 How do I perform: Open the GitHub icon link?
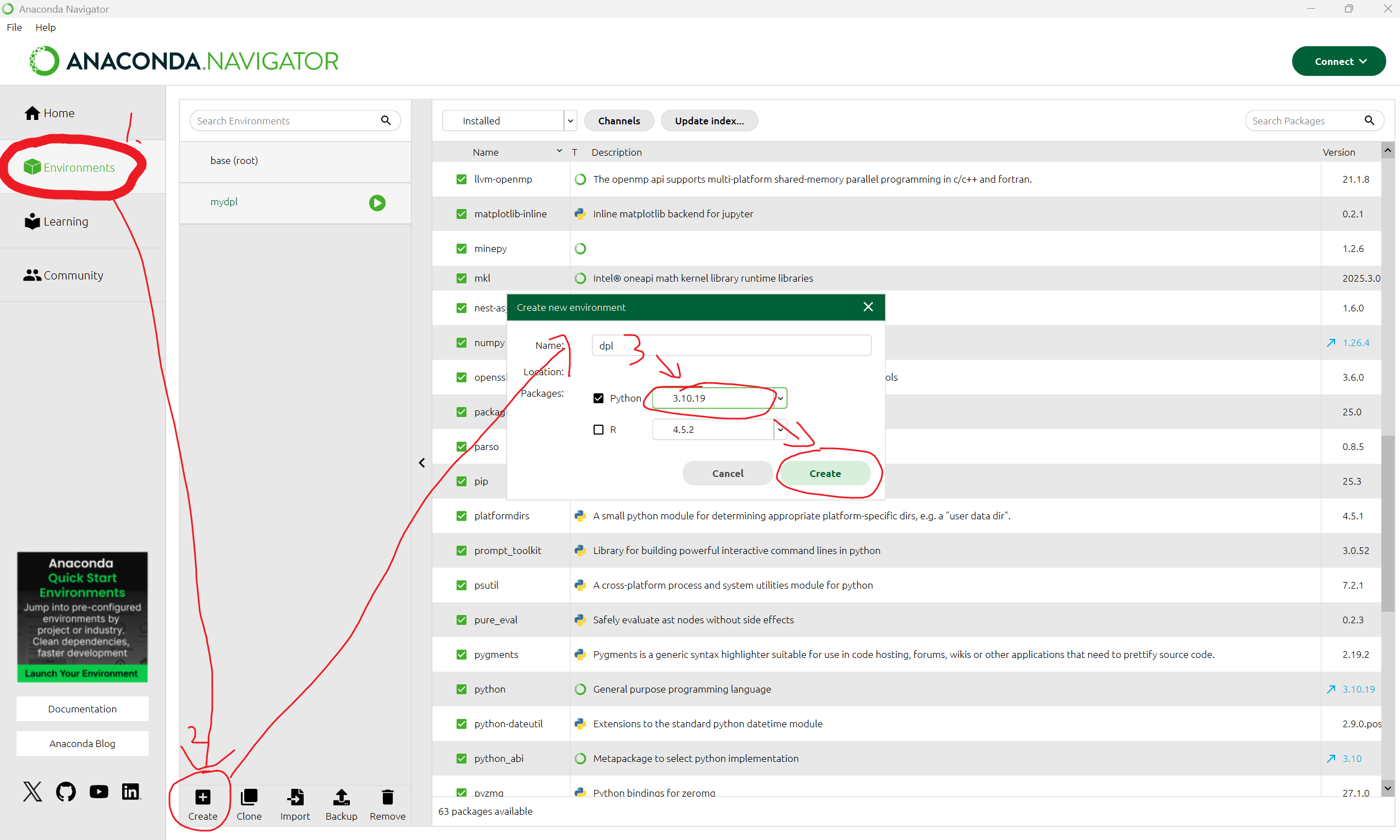[65, 792]
